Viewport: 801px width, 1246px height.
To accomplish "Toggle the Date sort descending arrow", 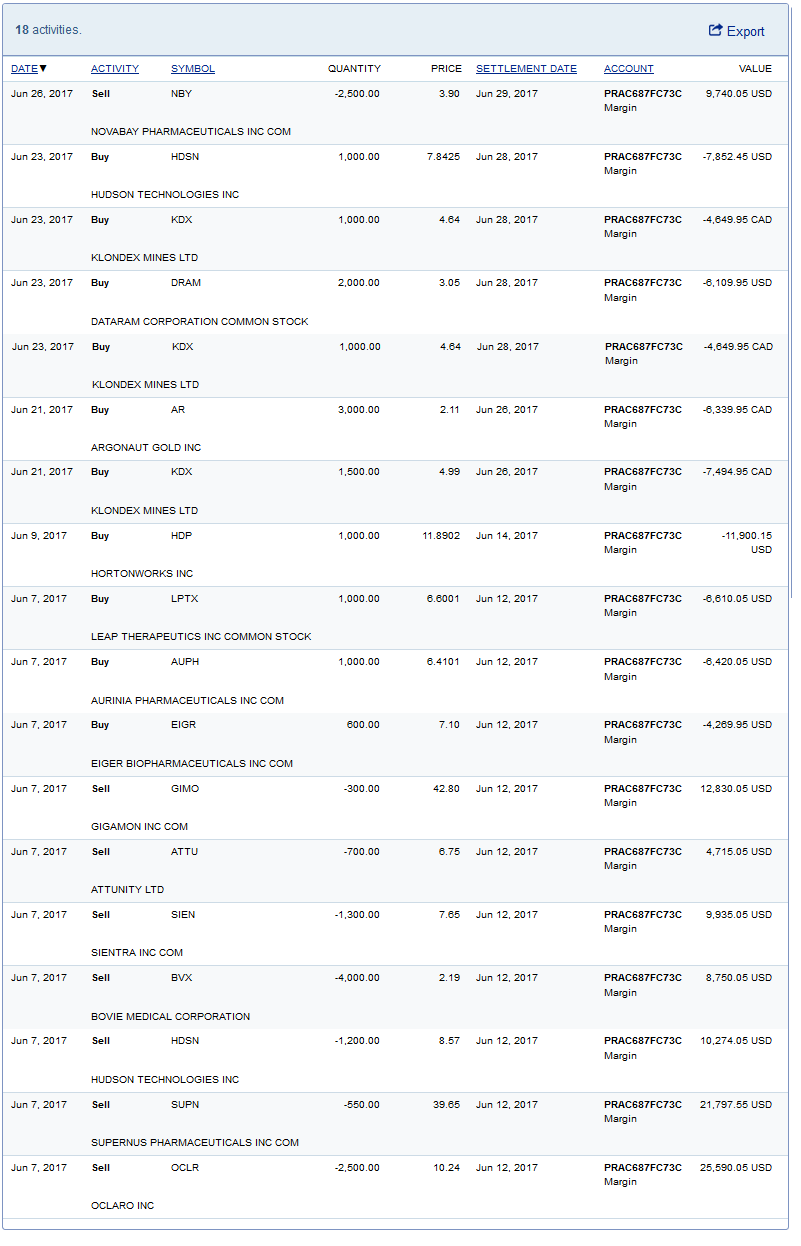I will pyautogui.click(x=43, y=69).
